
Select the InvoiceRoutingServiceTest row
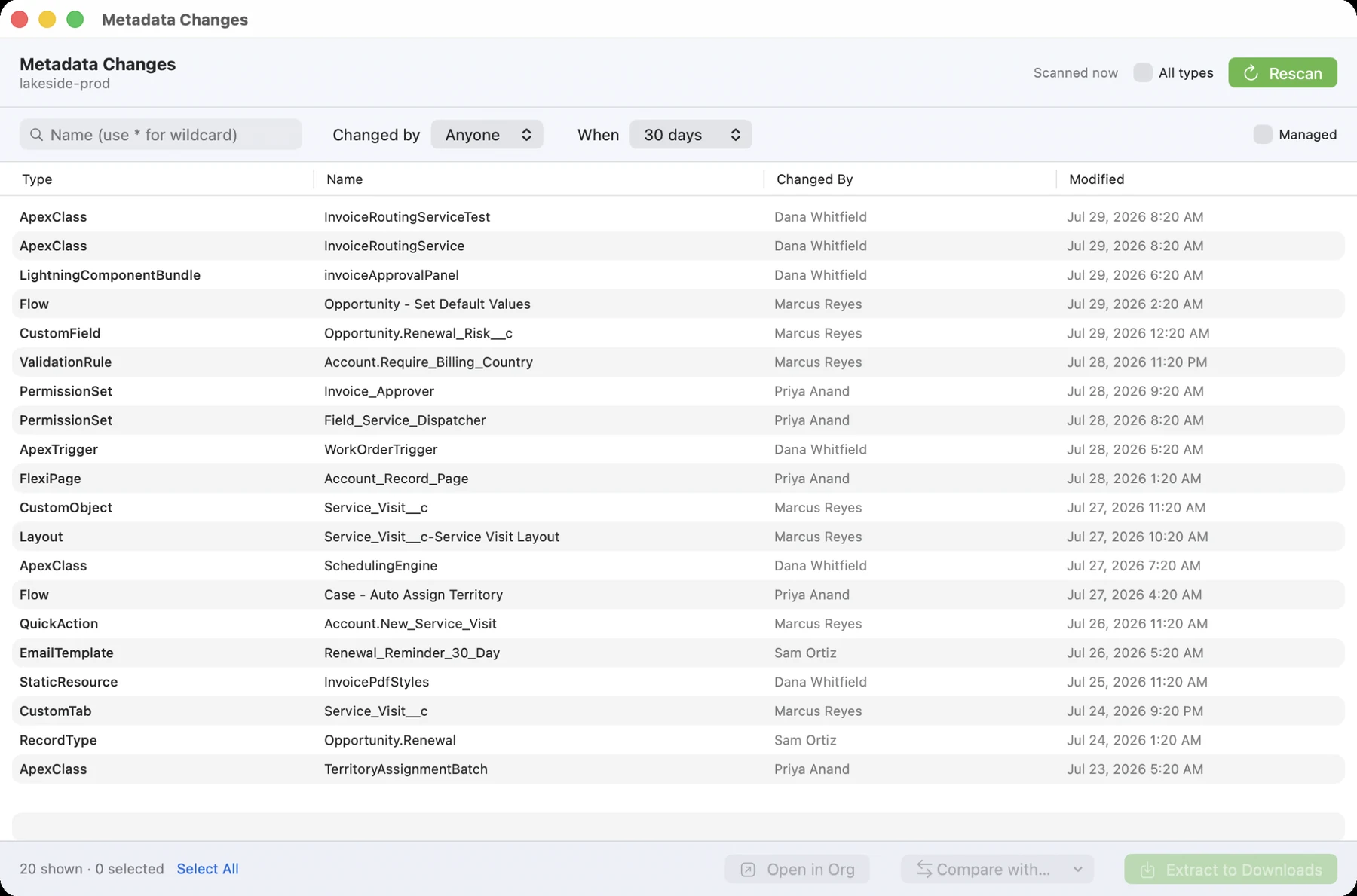(678, 217)
